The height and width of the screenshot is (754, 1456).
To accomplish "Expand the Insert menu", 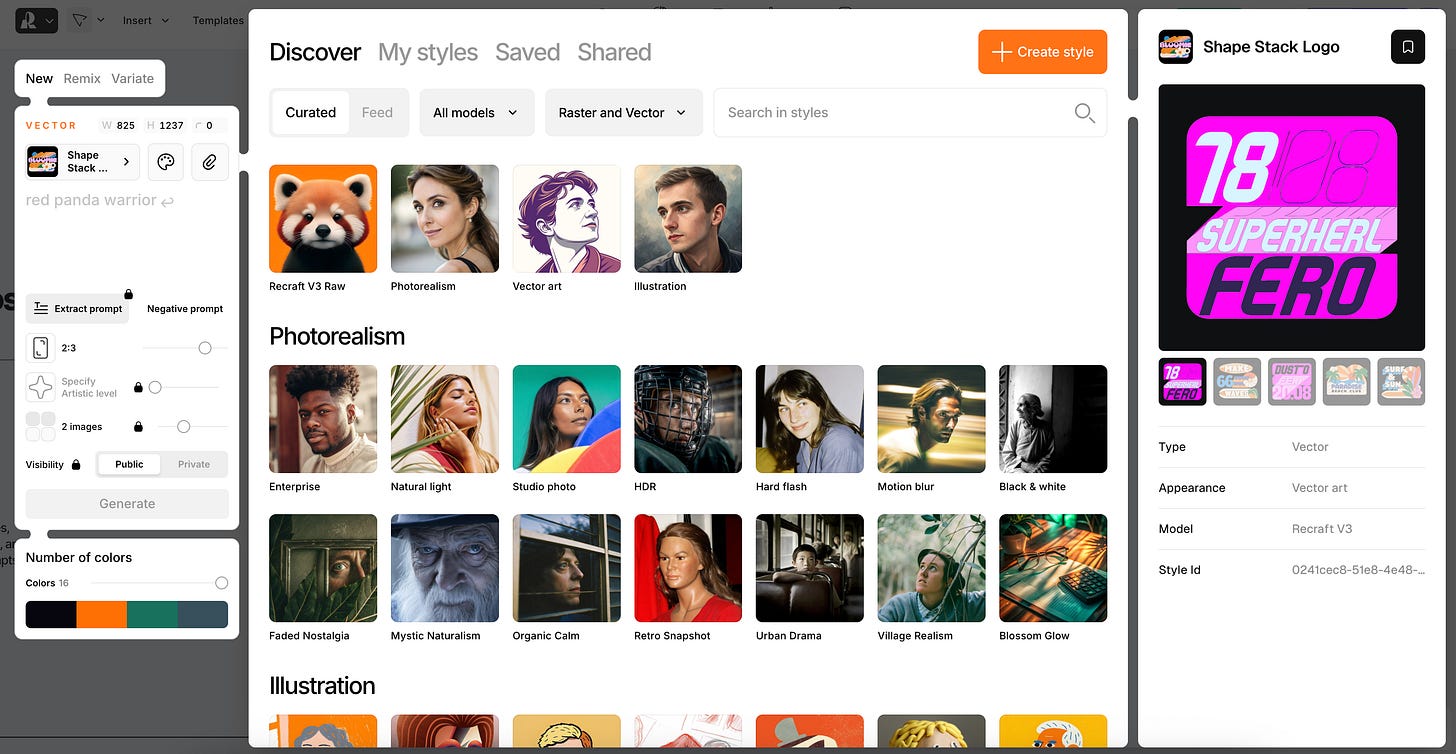I will click(x=146, y=20).
